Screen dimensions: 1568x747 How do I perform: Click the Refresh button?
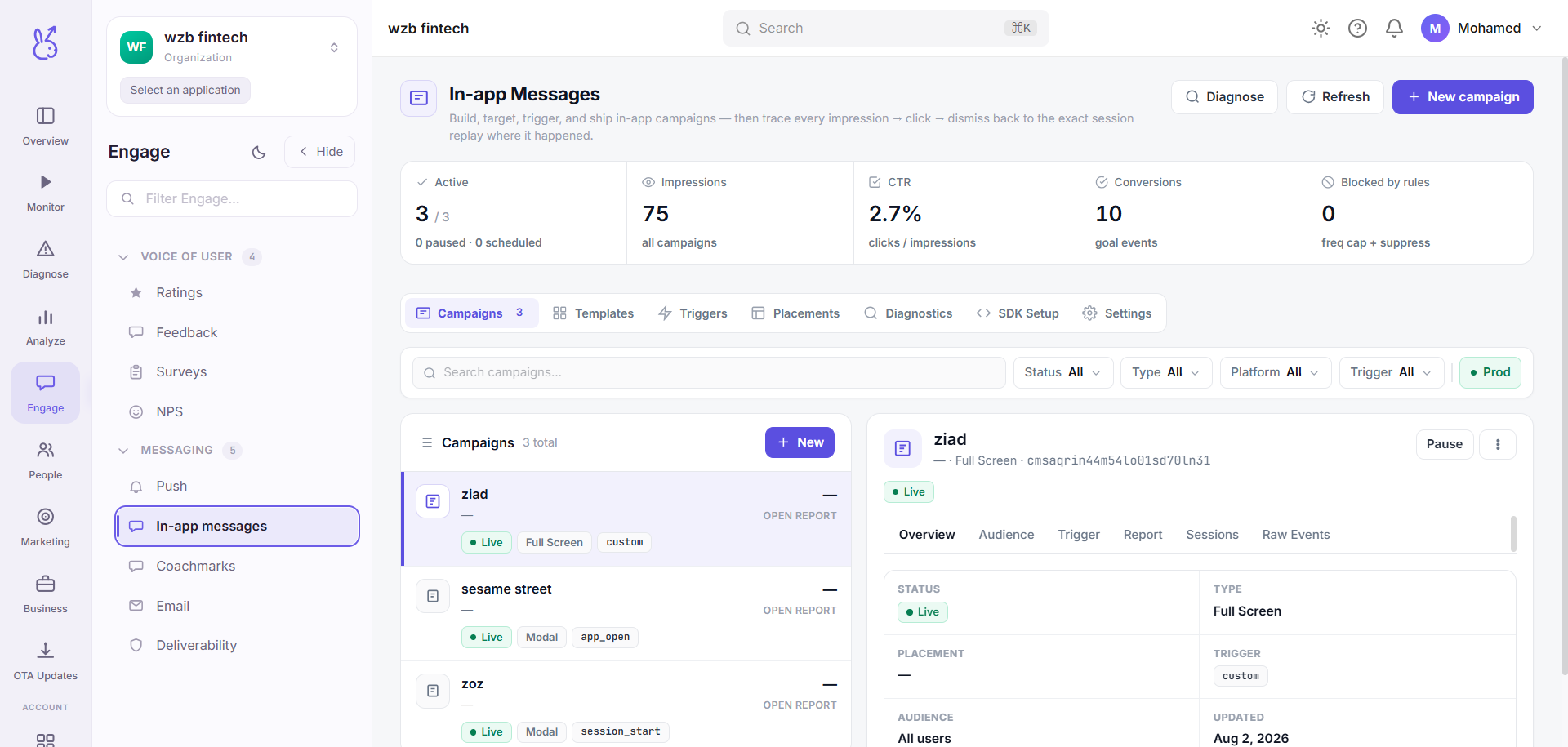coord(1335,97)
